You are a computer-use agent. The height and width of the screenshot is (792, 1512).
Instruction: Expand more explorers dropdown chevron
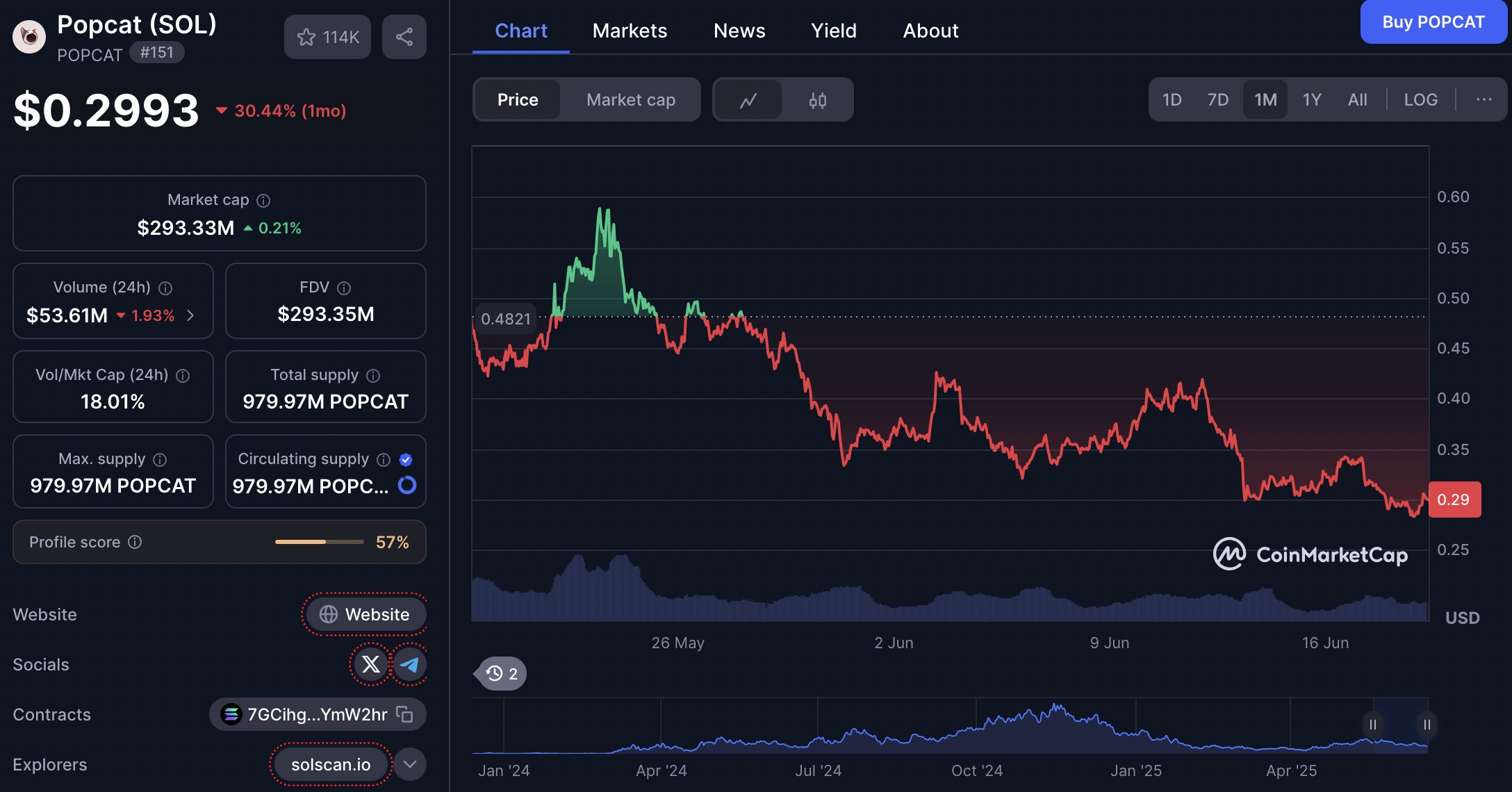410,764
